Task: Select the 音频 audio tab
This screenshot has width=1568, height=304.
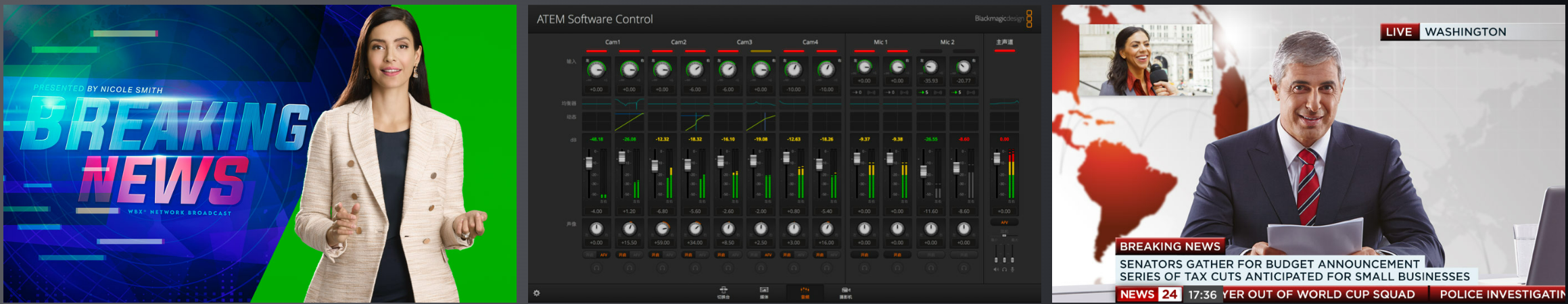Action: 805,293
